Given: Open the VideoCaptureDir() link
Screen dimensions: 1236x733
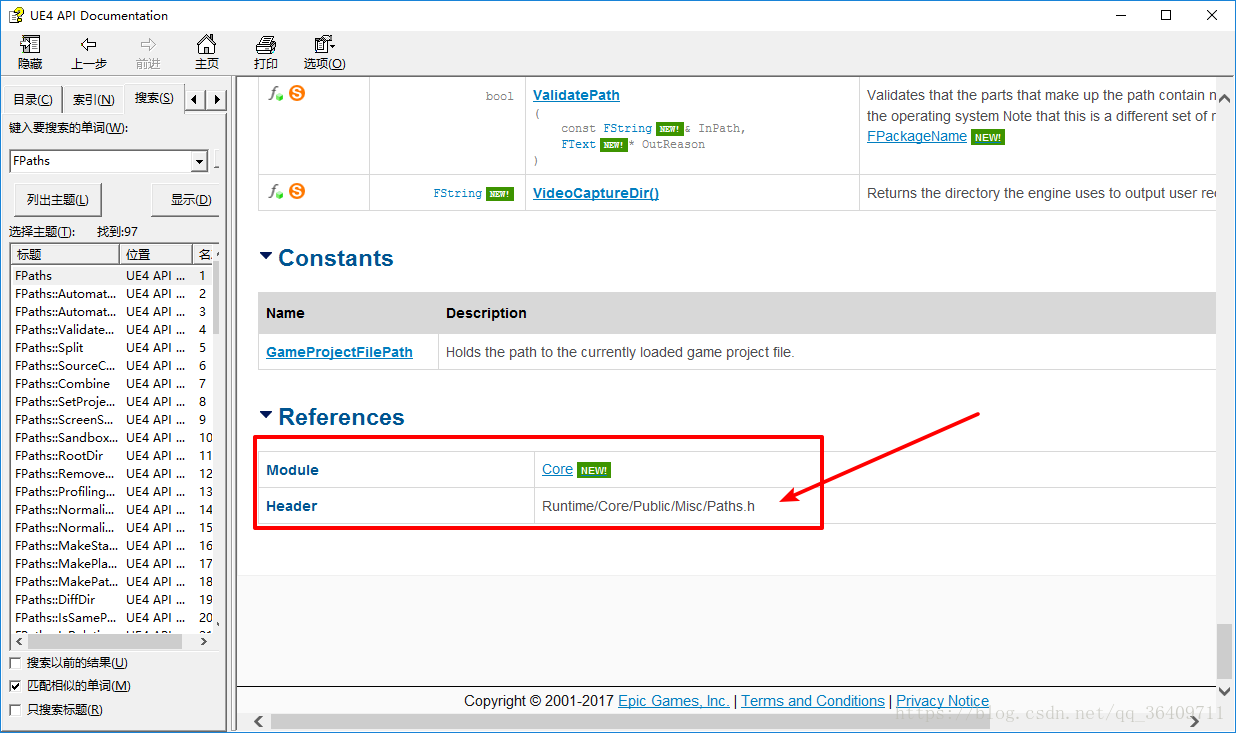Looking at the screenshot, I should (x=596, y=193).
